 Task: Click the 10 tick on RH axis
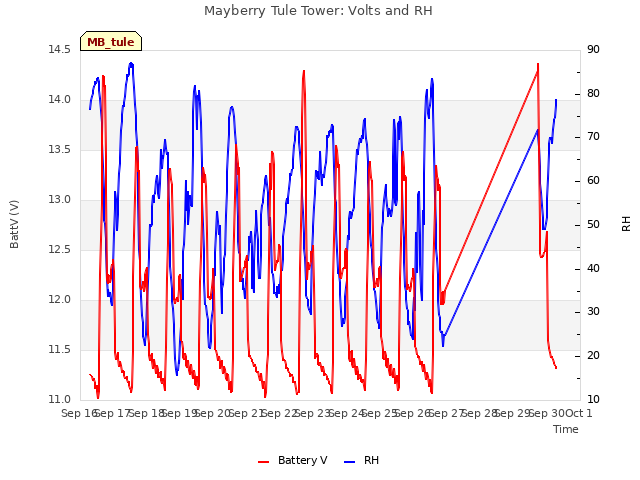point(593,400)
